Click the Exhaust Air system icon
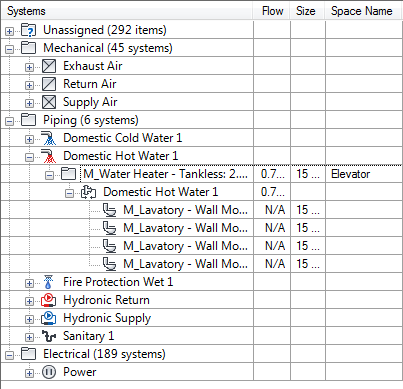The image size is (403, 389). (49, 66)
